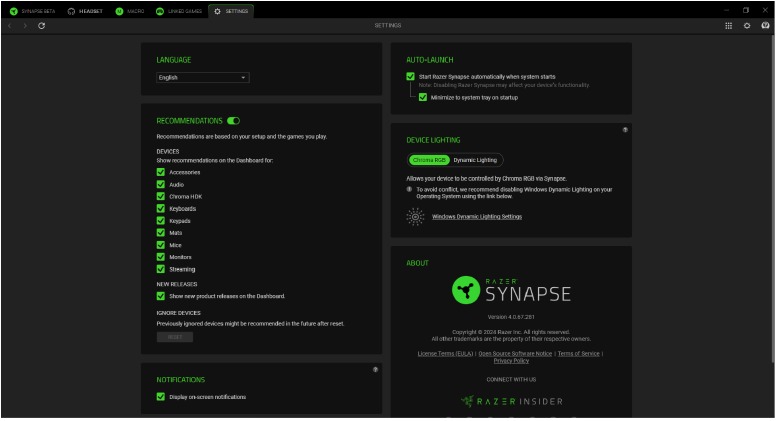Click the green Synapse icon on the first tab
The image size is (777, 421).
[13, 11]
